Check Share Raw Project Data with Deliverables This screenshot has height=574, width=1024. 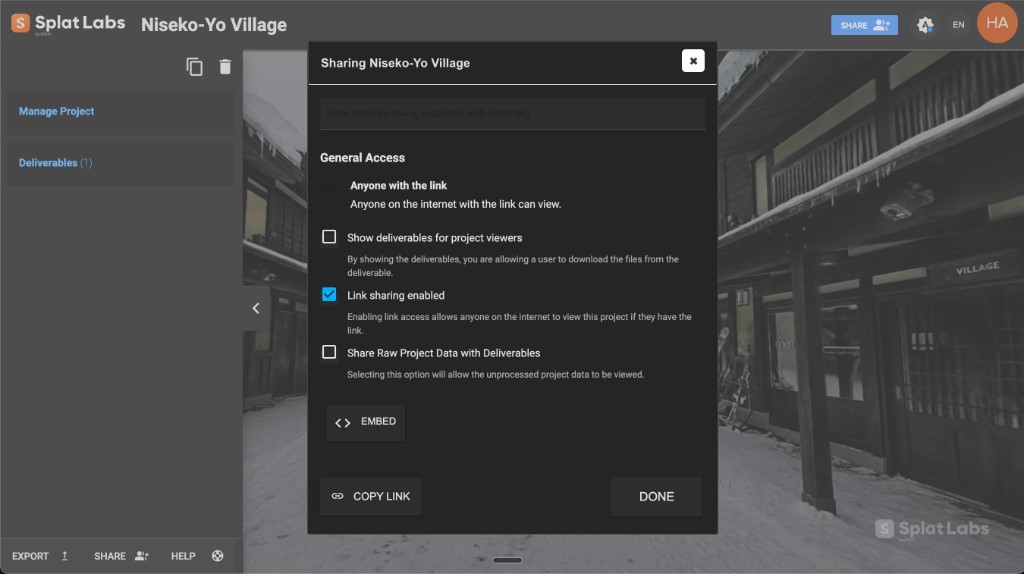pyautogui.click(x=329, y=352)
